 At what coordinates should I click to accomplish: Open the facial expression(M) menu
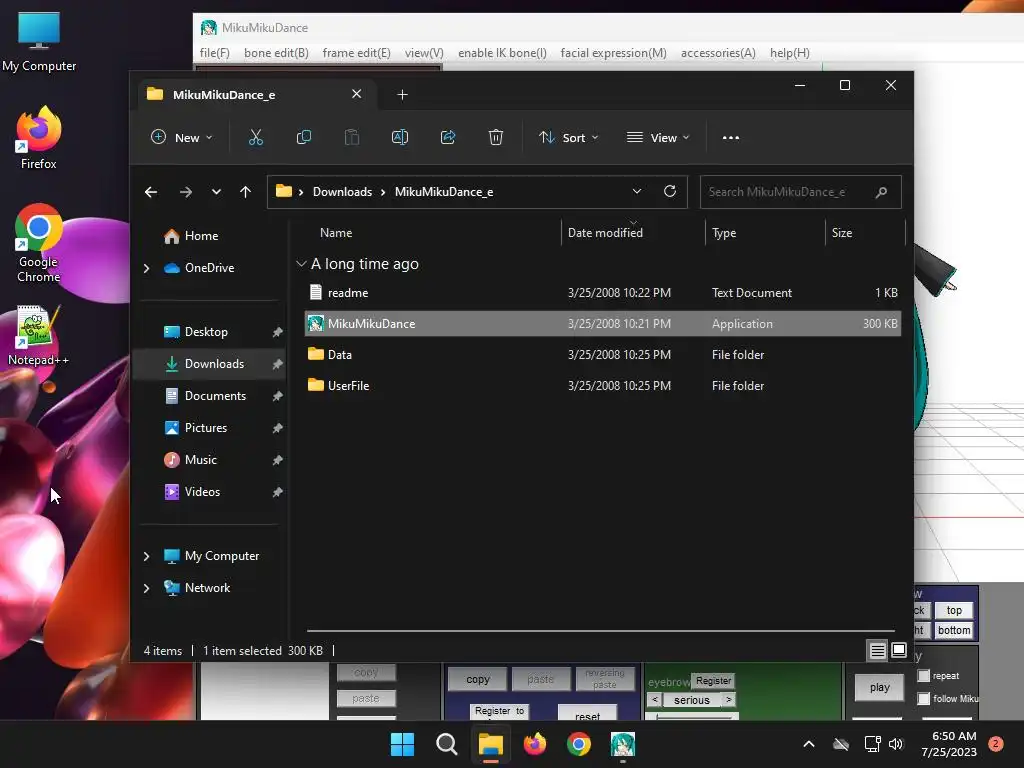coord(613,53)
